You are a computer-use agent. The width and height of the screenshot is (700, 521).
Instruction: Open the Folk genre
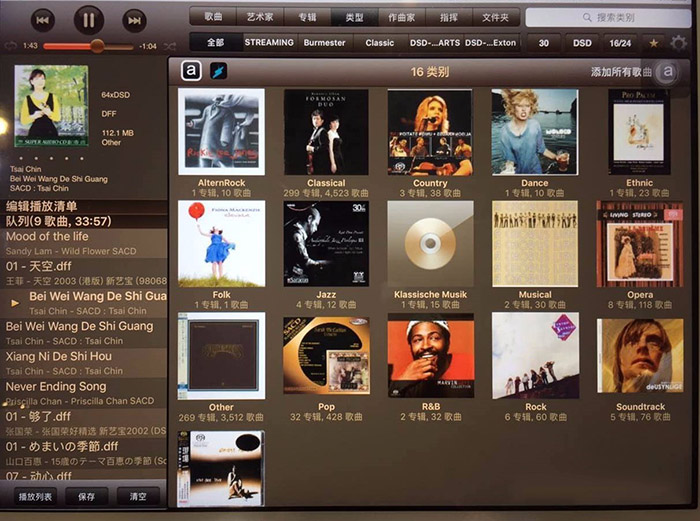pos(221,255)
